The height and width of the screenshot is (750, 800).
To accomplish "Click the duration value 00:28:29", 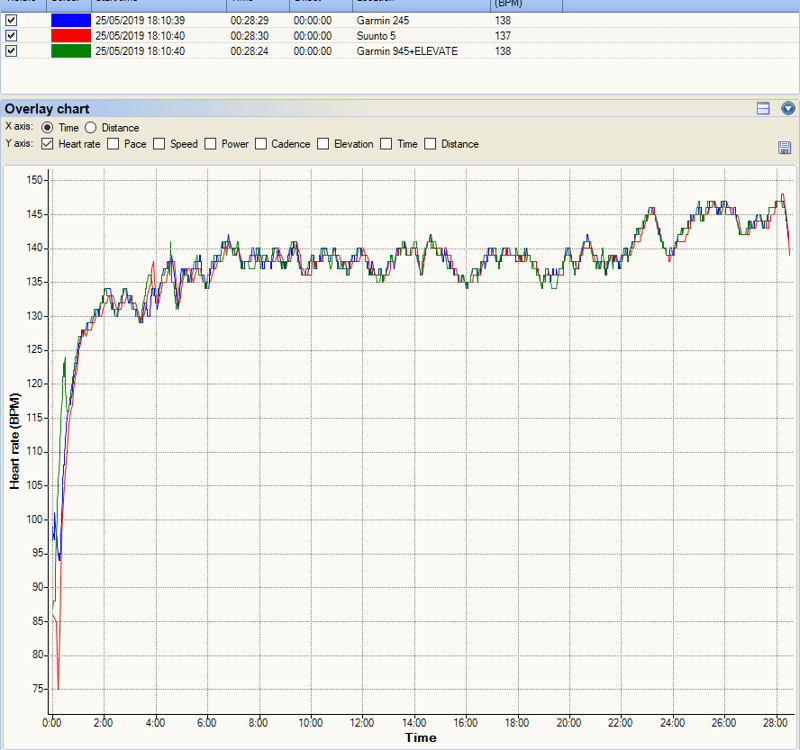I will (x=249, y=20).
